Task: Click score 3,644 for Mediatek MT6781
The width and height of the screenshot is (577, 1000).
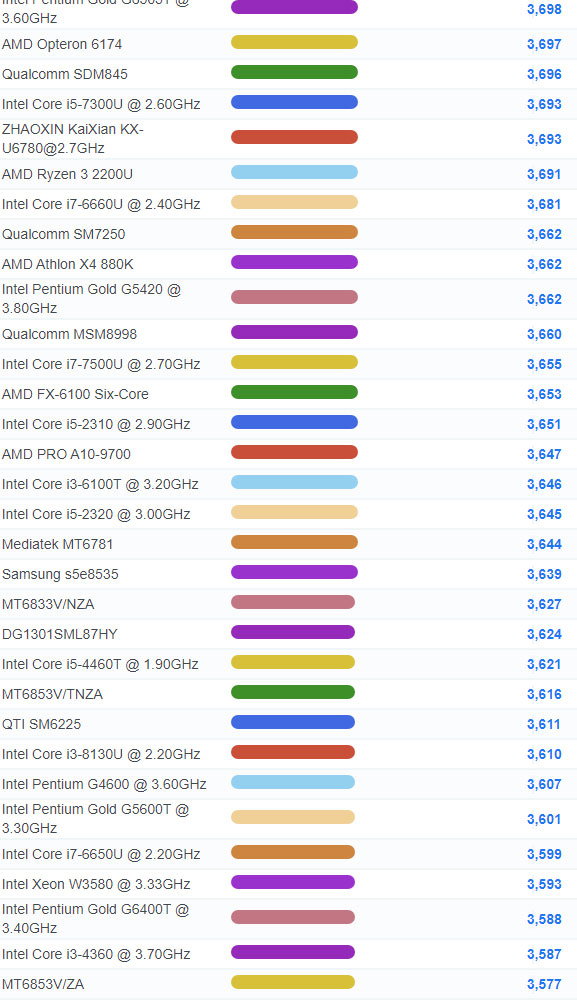Action: pos(544,544)
